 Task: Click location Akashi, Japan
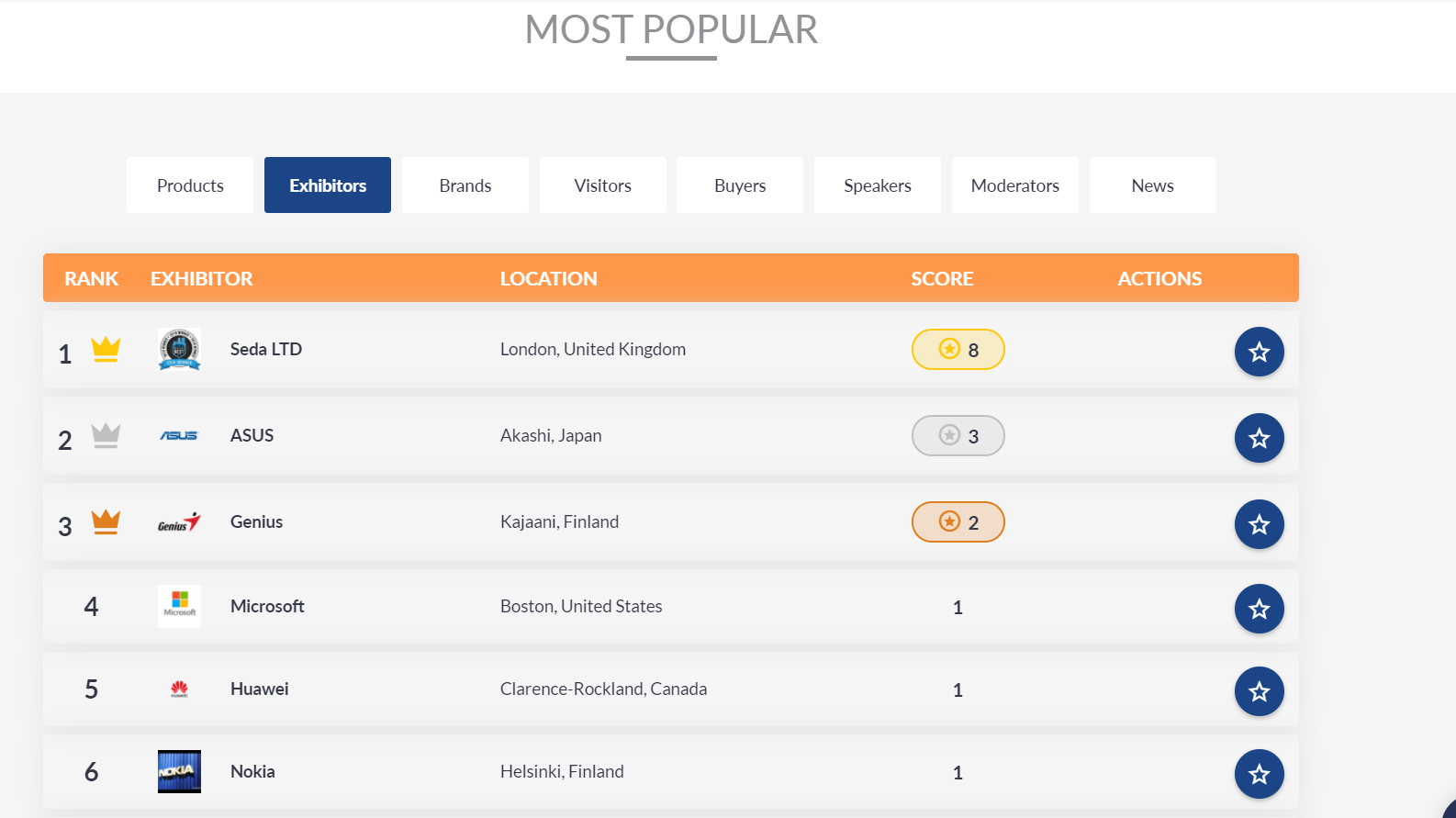(x=551, y=435)
